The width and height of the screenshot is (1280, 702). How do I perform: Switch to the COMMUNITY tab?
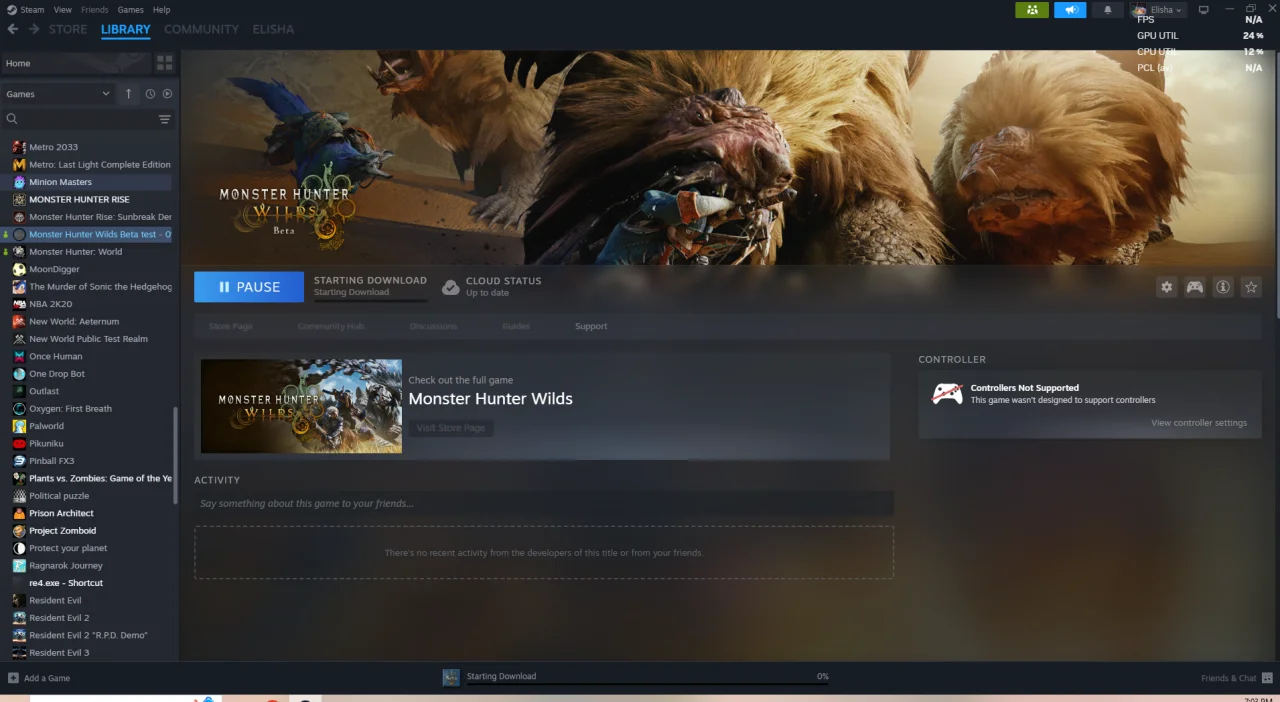[201, 29]
